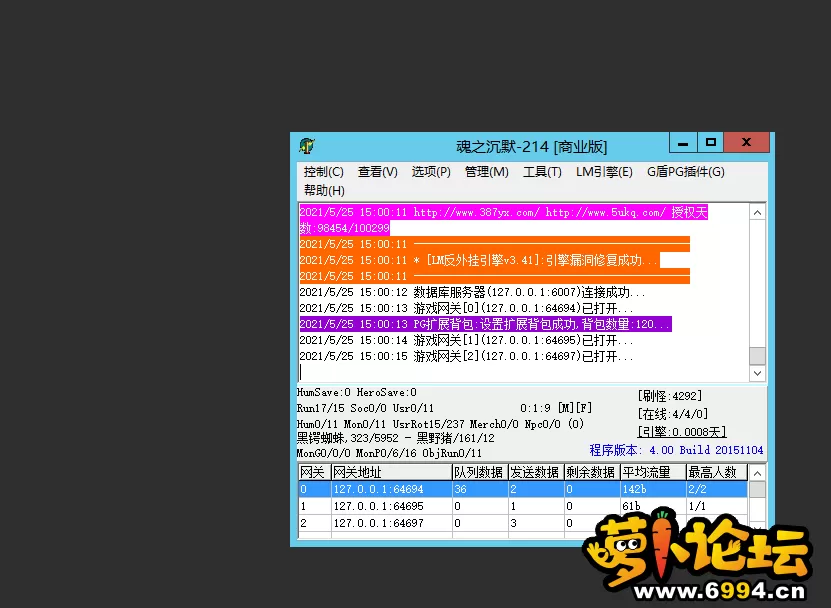Click the 61b average traffic cell
The image size is (831, 608).
click(x=653, y=506)
